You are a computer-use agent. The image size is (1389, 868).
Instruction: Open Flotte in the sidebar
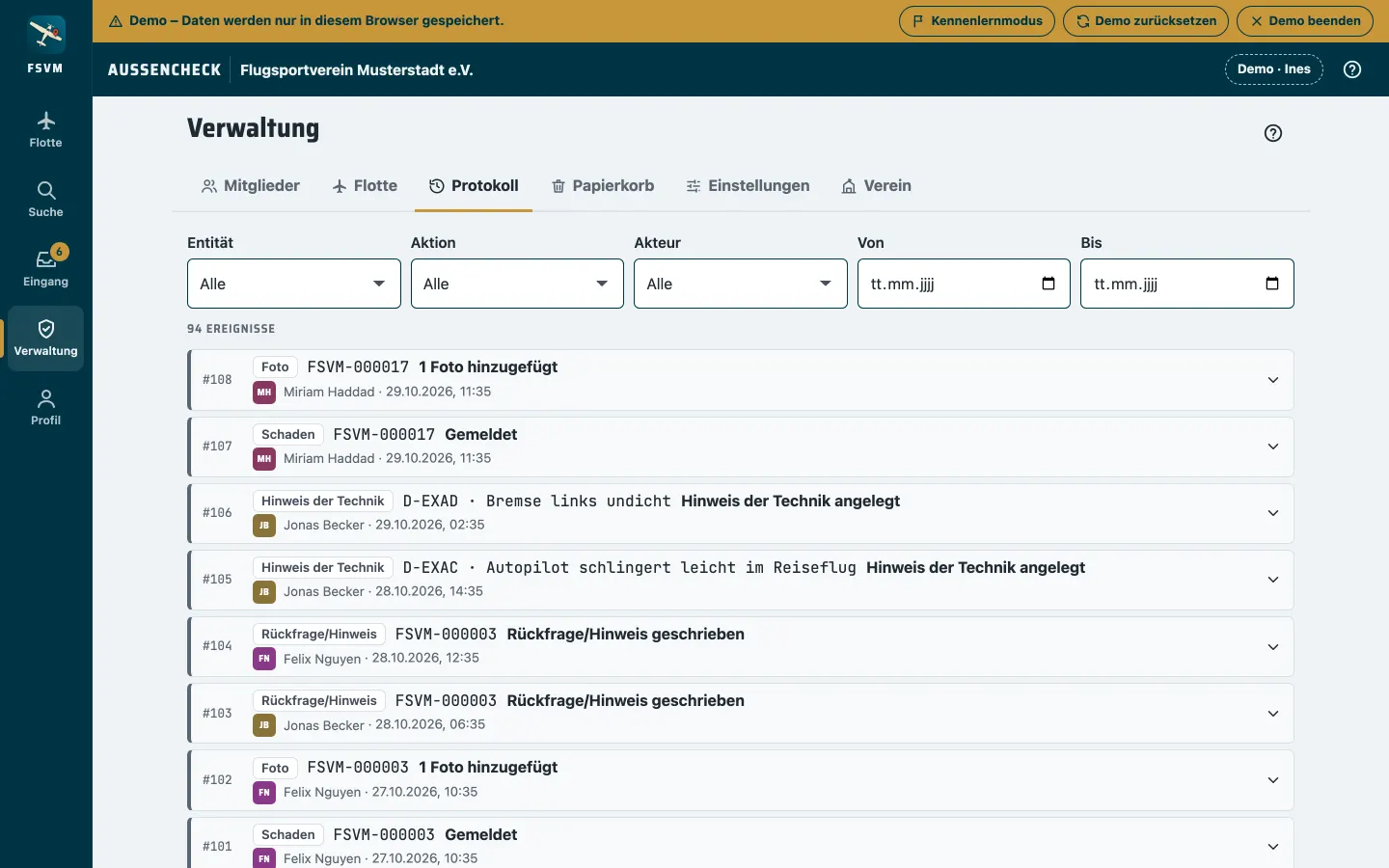click(x=45, y=130)
